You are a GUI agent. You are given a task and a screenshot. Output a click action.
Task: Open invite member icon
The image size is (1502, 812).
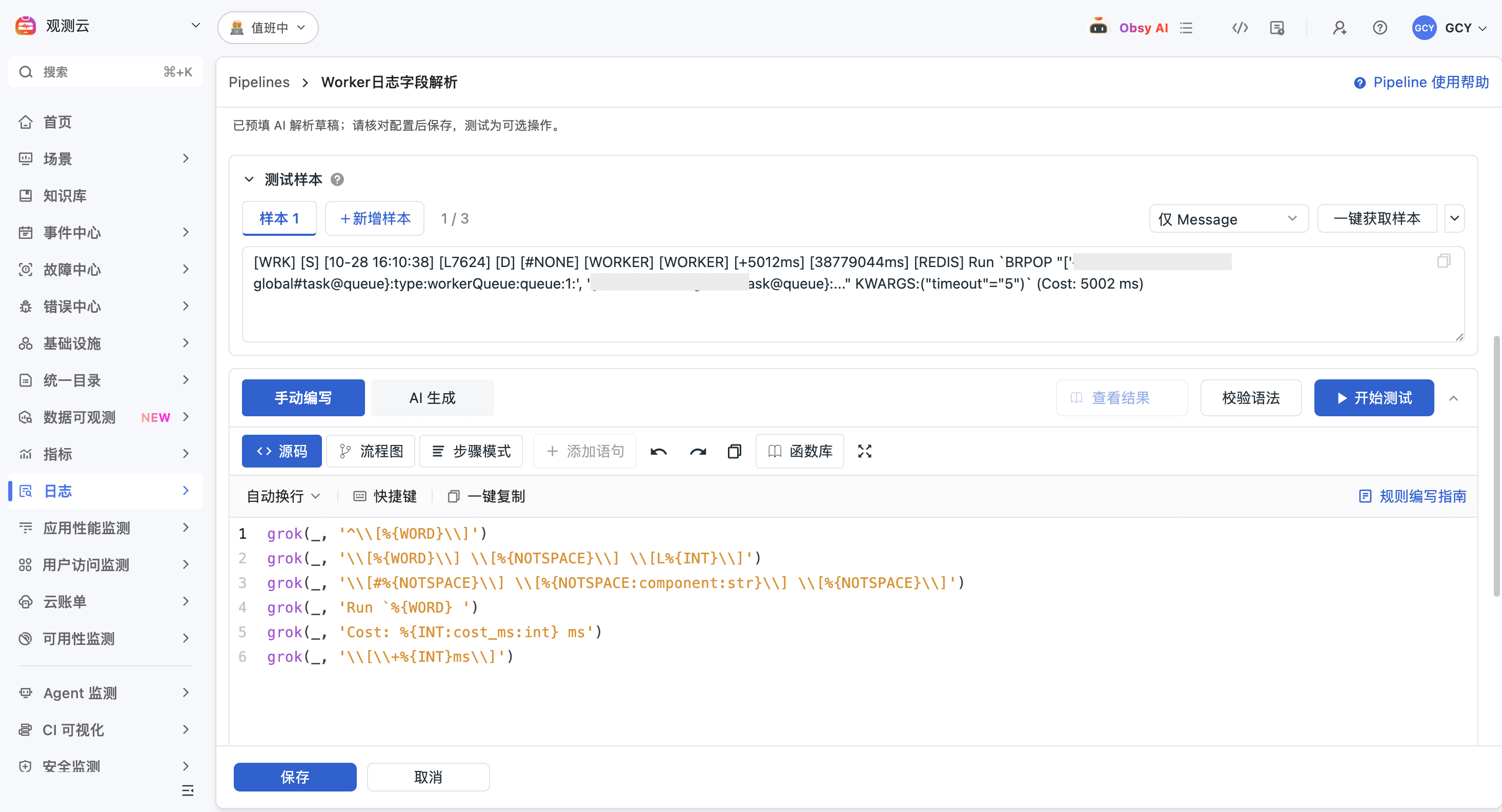(1339, 27)
